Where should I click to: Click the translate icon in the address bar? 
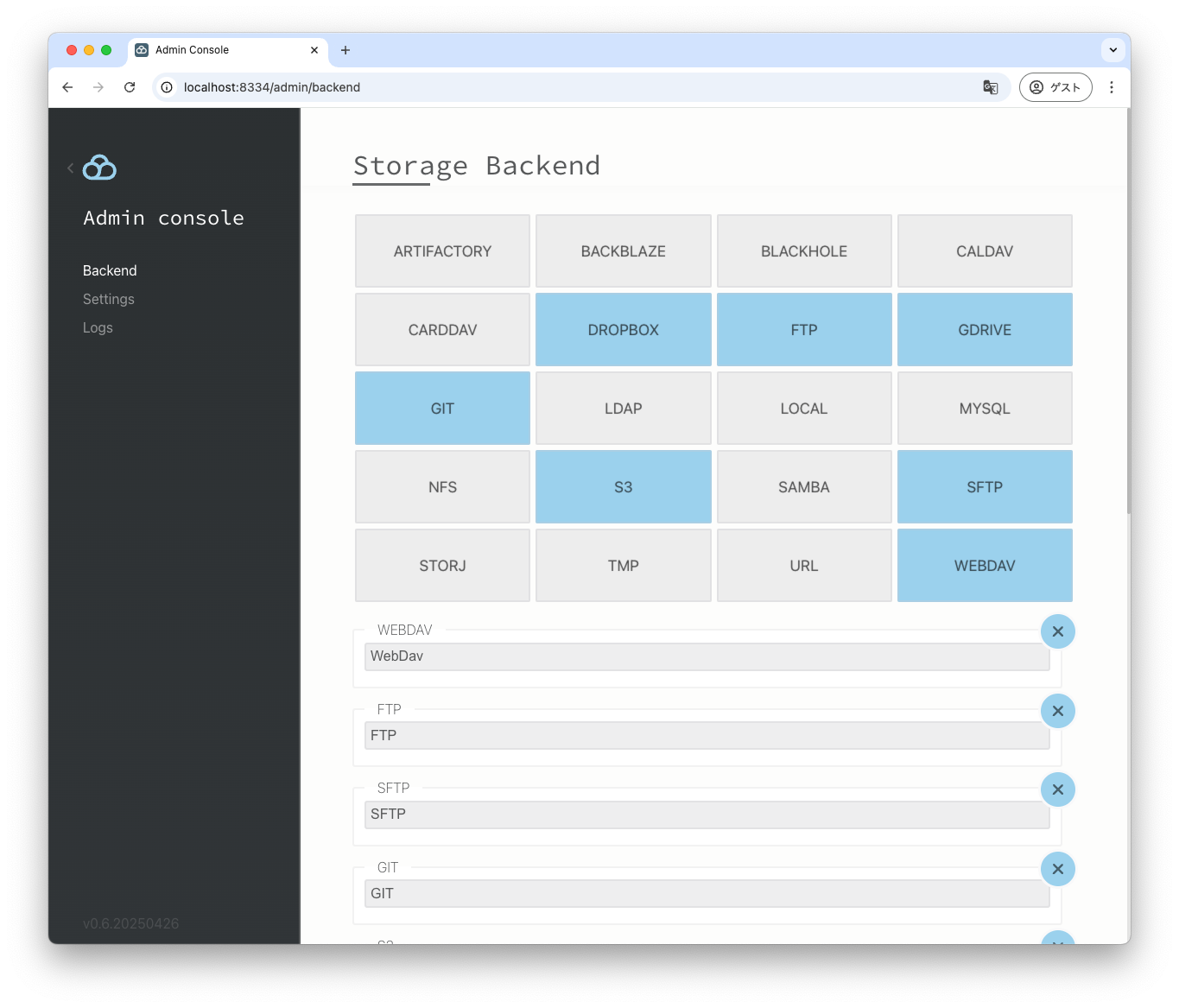click(990, 87)
